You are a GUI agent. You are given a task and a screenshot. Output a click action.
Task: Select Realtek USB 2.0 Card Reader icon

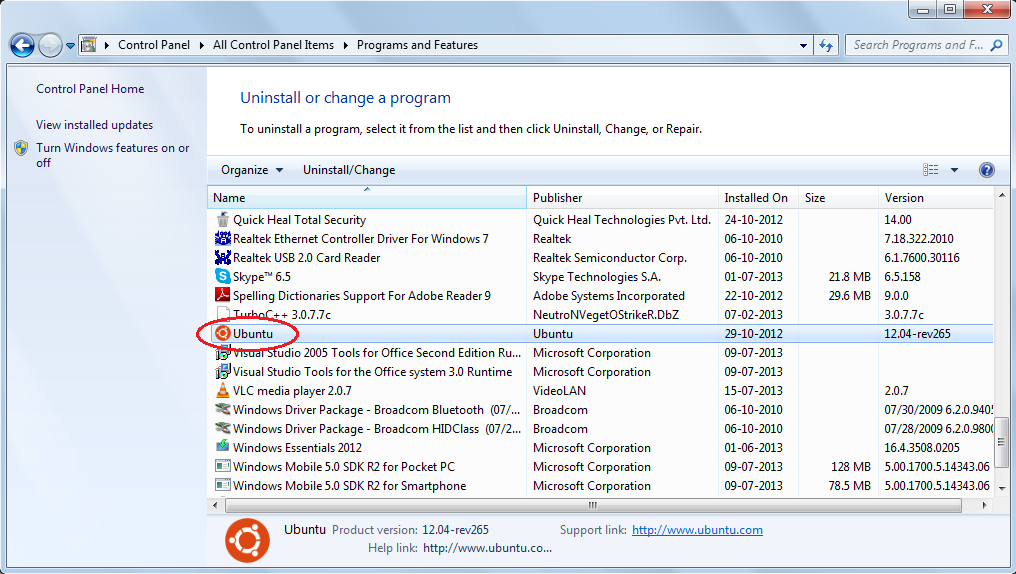coord(222,257)
